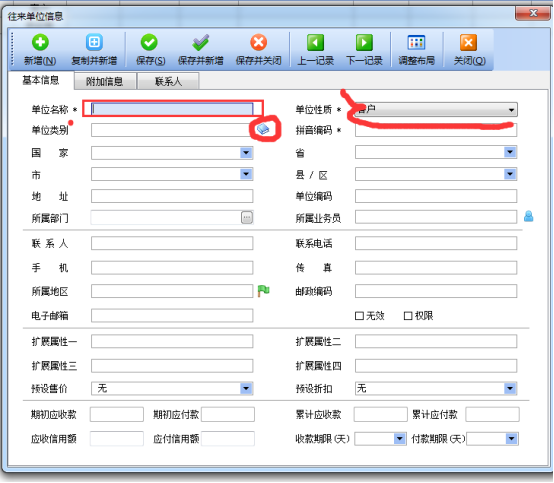Click the 新增(N) green plus icon
This screenshot has height=483, width=554.
pos(40,42)
